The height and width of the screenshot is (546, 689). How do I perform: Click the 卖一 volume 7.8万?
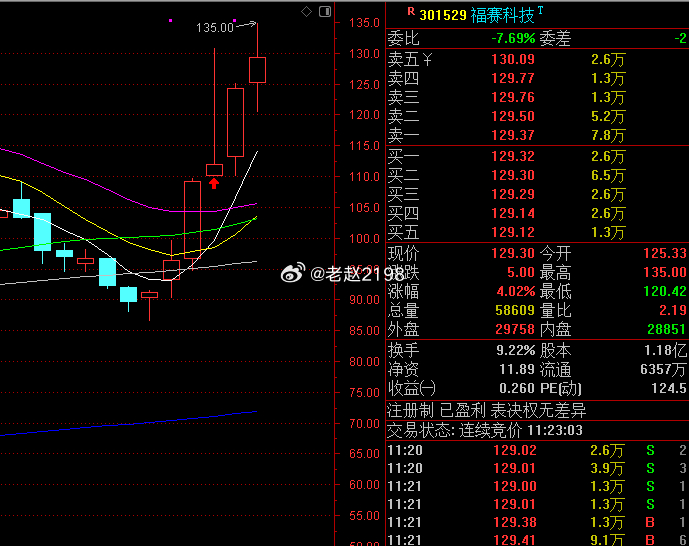pyautogui.click(x=608, y=135)
